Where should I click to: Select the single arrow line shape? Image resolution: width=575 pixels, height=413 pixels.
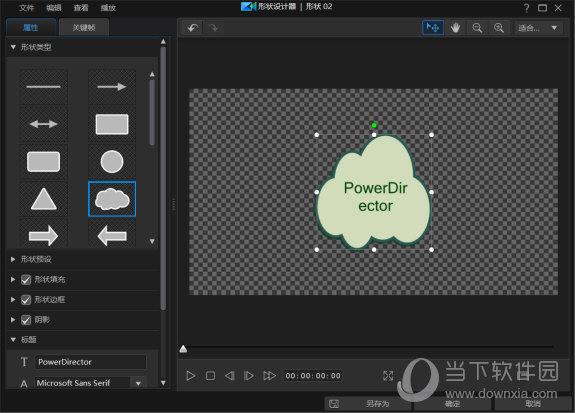(x=112, y=87)
